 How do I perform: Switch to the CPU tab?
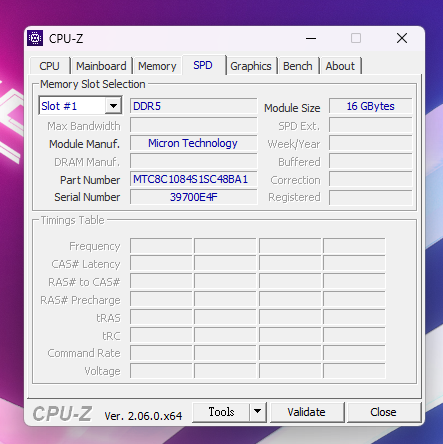pos(50,66)
